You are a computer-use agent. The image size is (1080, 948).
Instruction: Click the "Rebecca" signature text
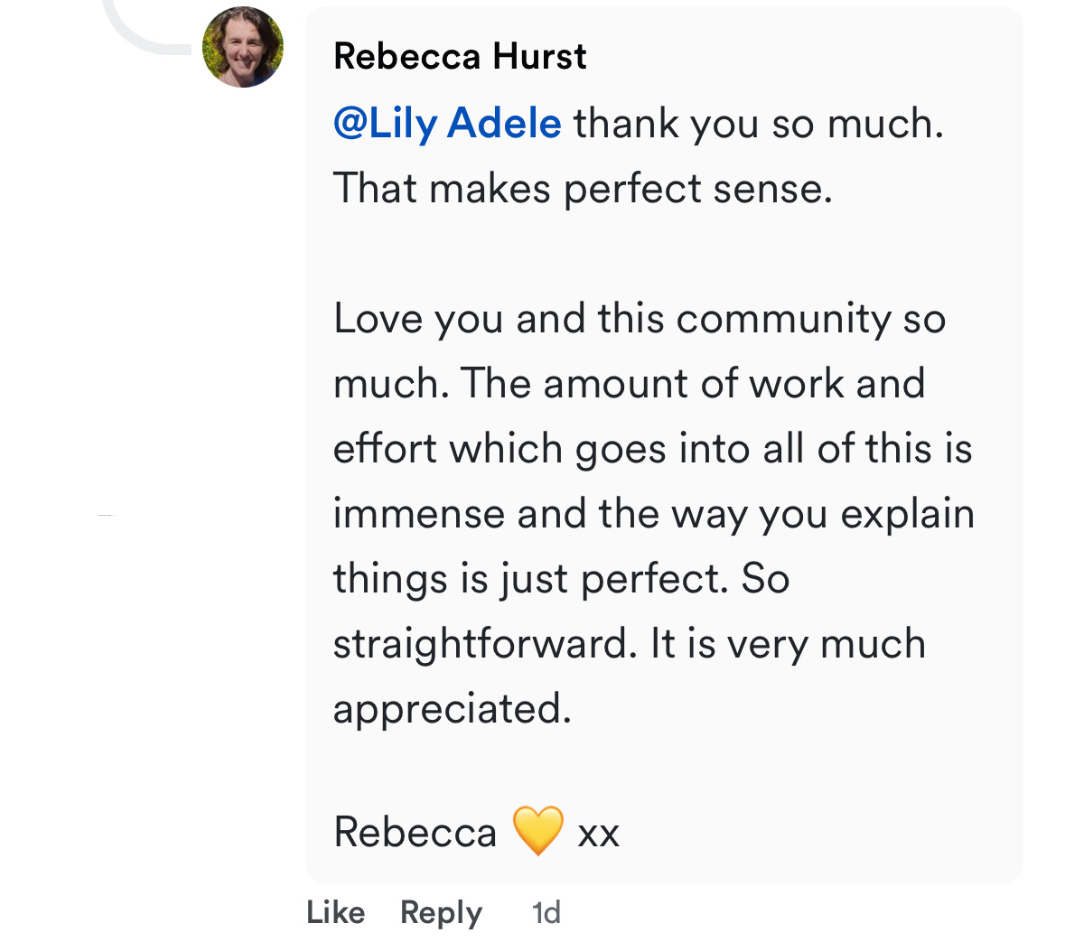(415, 833)
